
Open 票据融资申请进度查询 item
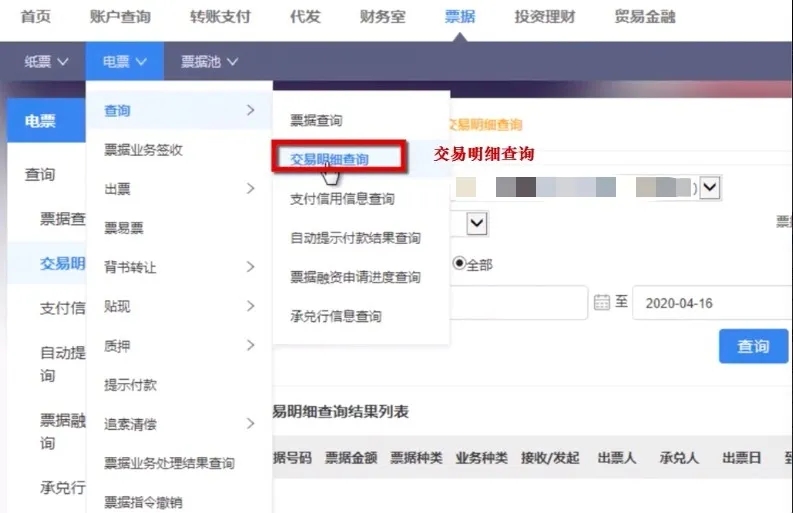pyautogui.click(x=356, y=277)
